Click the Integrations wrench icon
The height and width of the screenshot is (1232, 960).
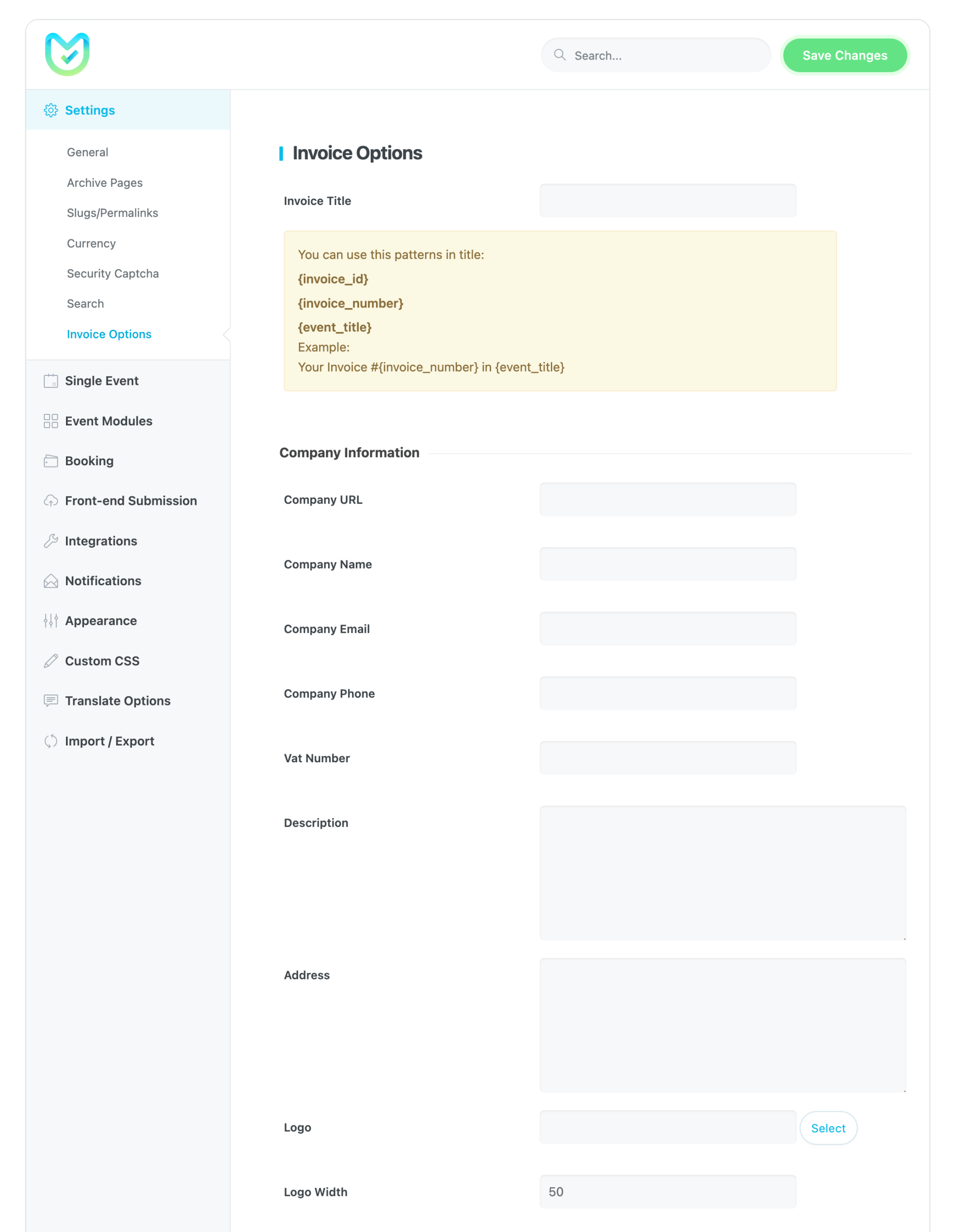pyautogui.click(x=51, y=541)
